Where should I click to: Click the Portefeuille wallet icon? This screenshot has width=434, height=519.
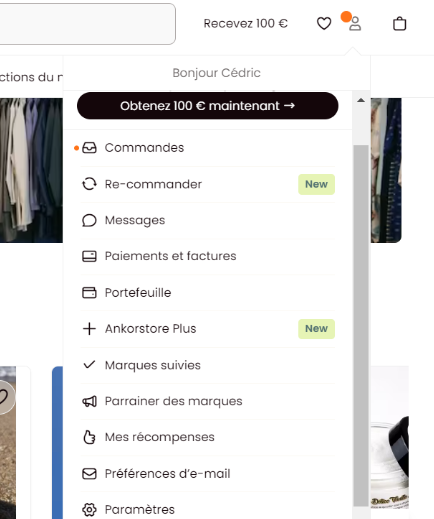click(89, 293)
